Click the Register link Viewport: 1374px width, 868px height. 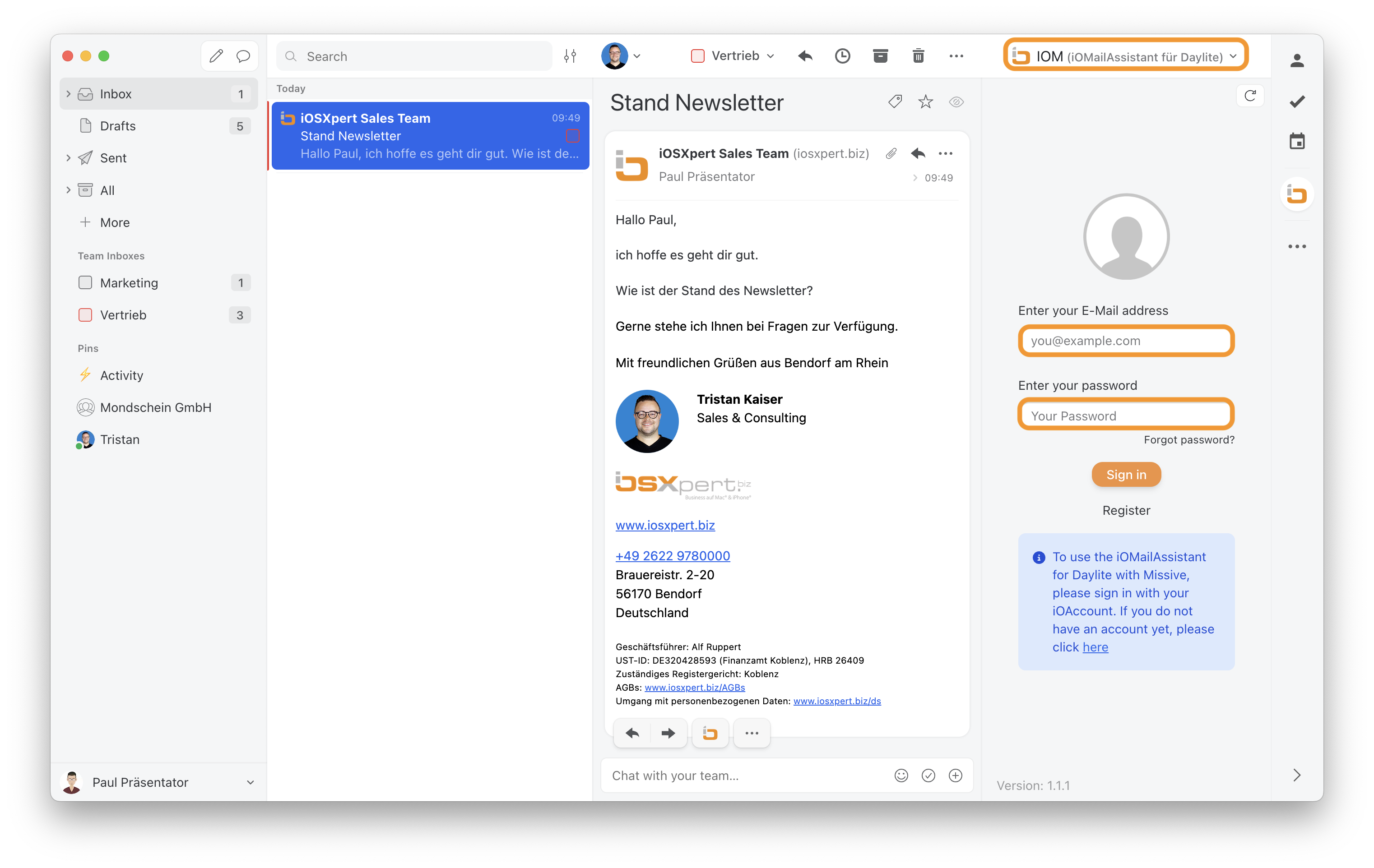[x=1126, y=510]
